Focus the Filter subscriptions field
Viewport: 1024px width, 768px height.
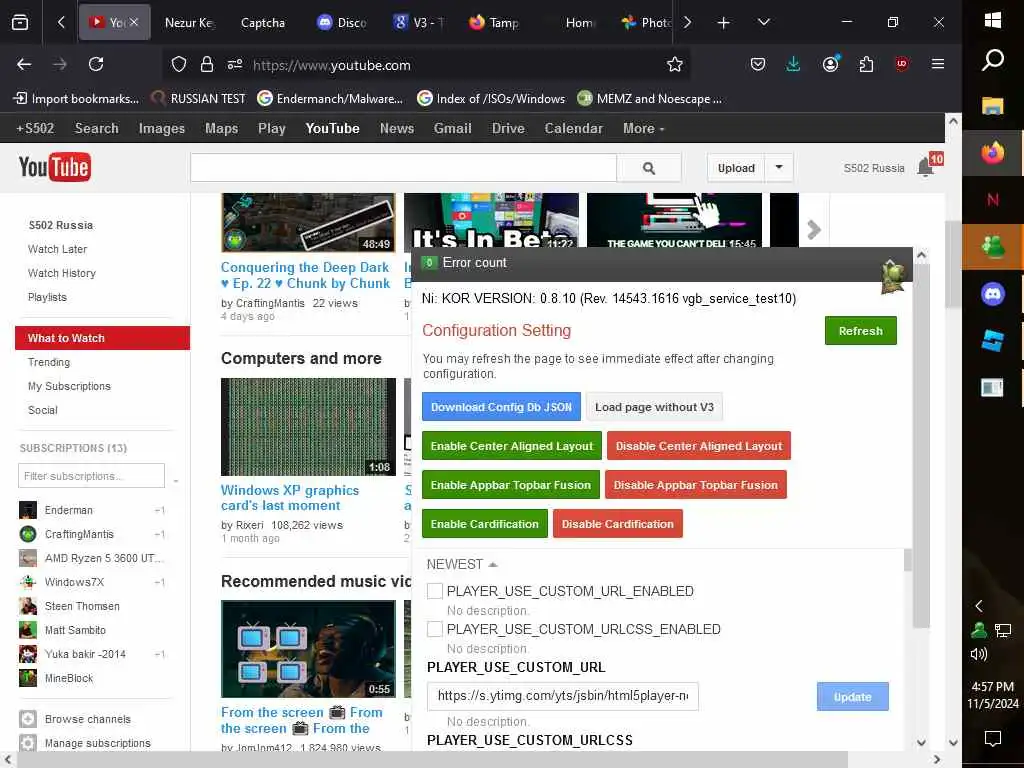tap(91, 476)
